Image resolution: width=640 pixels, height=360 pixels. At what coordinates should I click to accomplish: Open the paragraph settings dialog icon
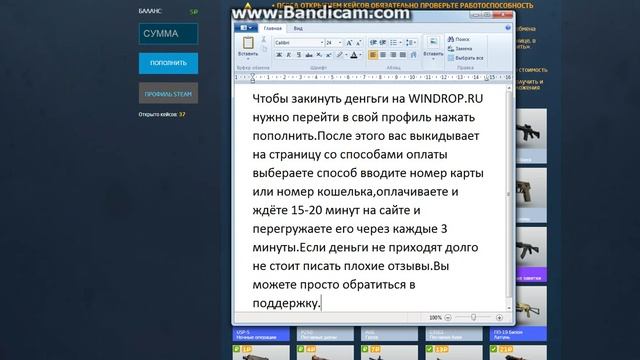(413, 55)
